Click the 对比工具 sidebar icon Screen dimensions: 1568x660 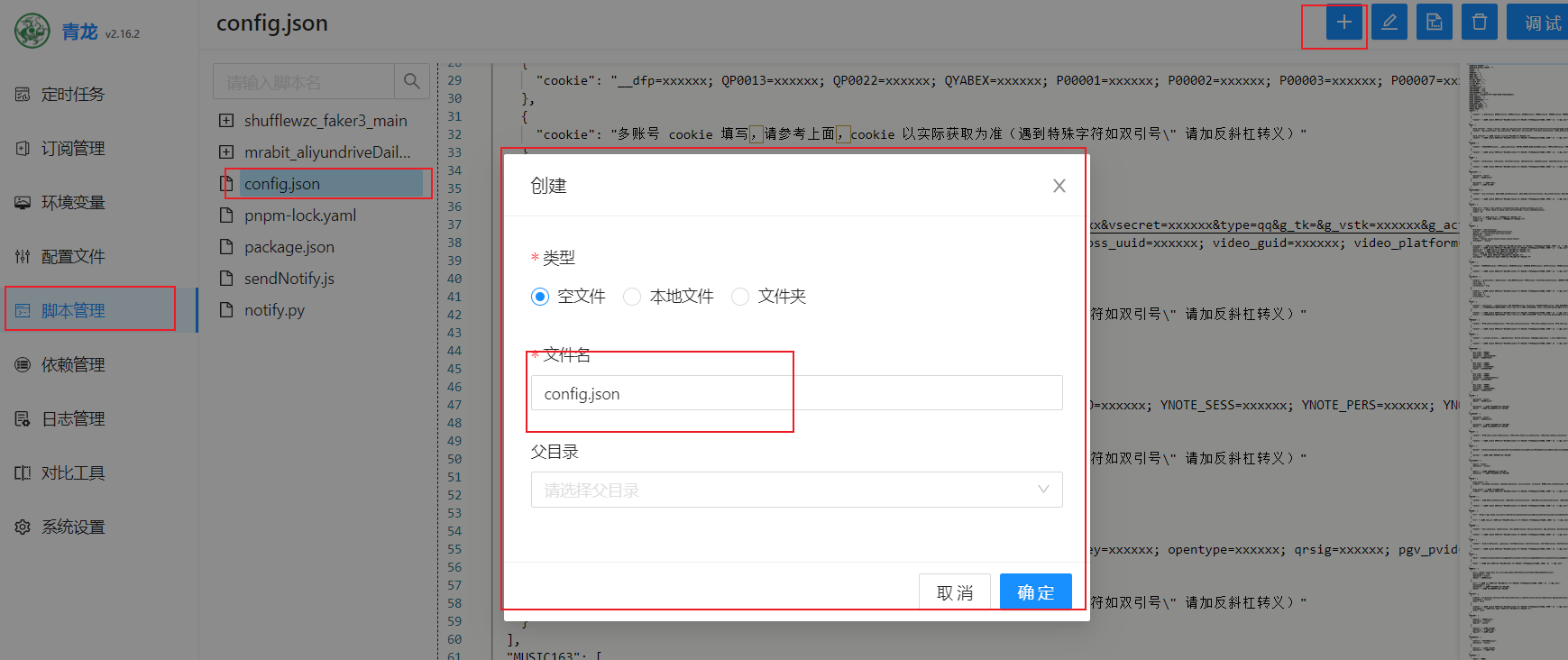(x=23, y=472)
